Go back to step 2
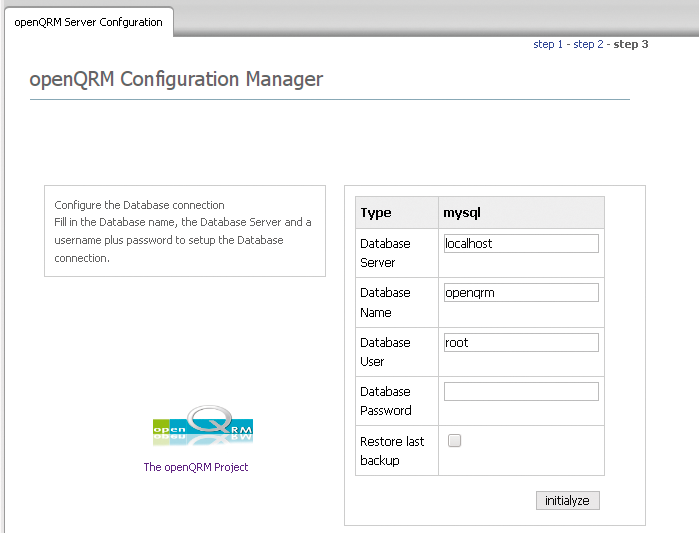Image resolution: width=699 pixels, height=533 pixels. (x=588, y=44)
